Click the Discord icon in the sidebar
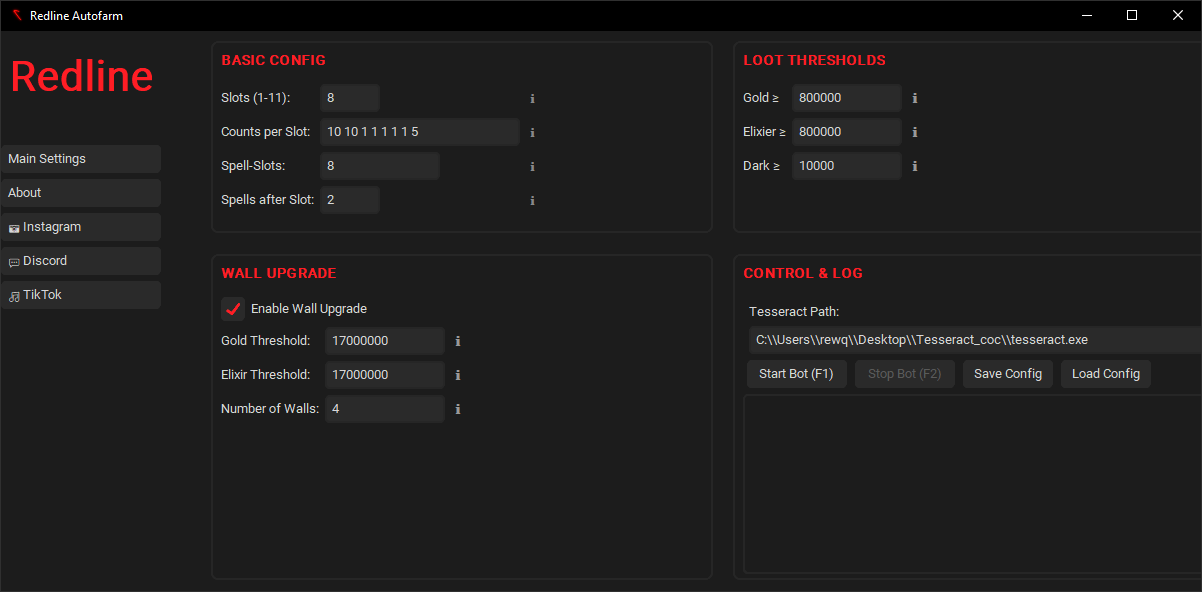This screenshot has height=592, width=1202. tap(12, 261)
